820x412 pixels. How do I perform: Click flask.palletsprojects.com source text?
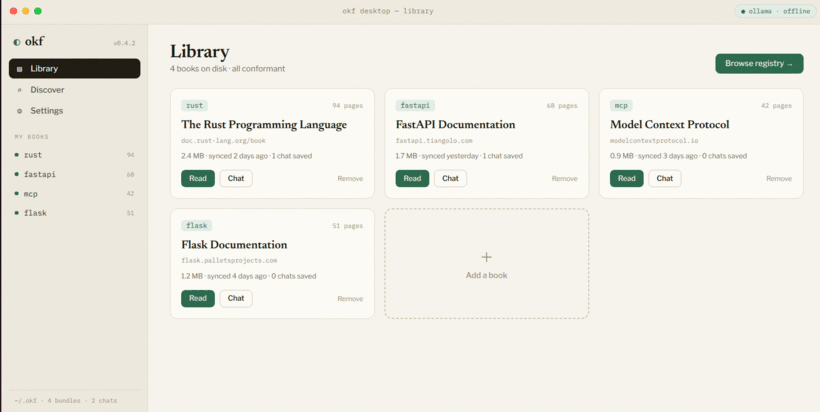pyautogui.click(x=229, y=260)
